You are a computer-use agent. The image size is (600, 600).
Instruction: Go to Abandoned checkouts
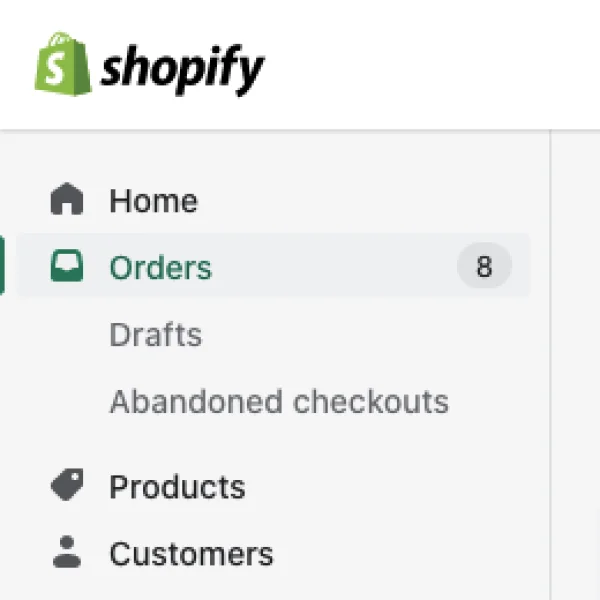(279, 401)
